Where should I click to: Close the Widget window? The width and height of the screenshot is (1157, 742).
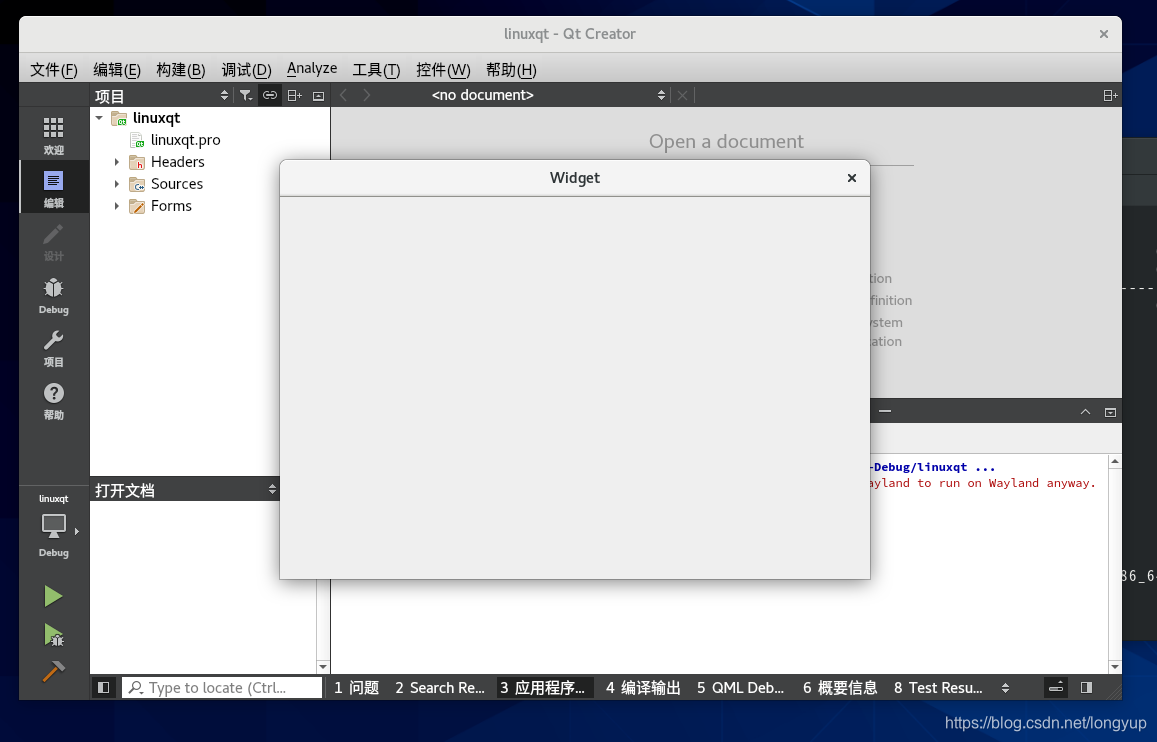pos(852,178)
